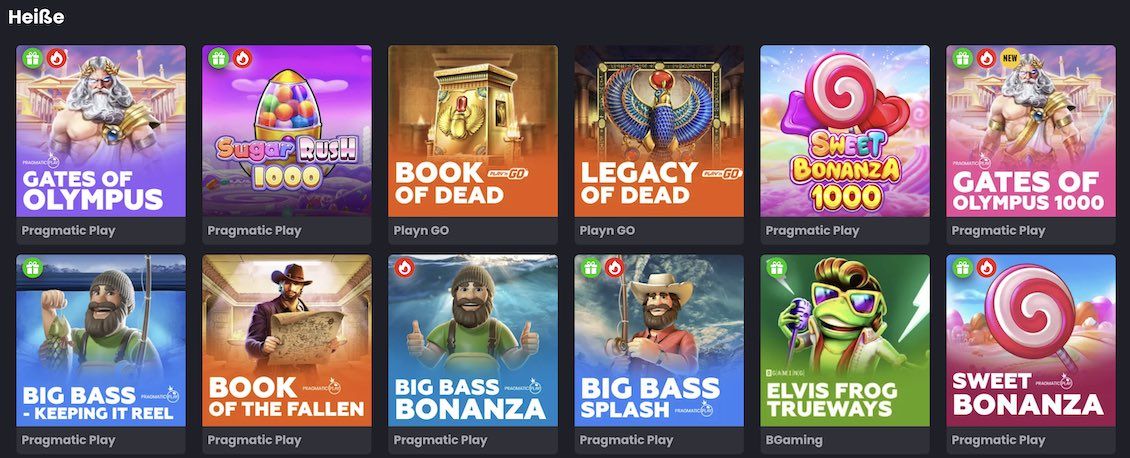The width and height of the screenshot is (1130, 458).
Task: Open the Book of Dead game thumbnail
Action: 473,131
